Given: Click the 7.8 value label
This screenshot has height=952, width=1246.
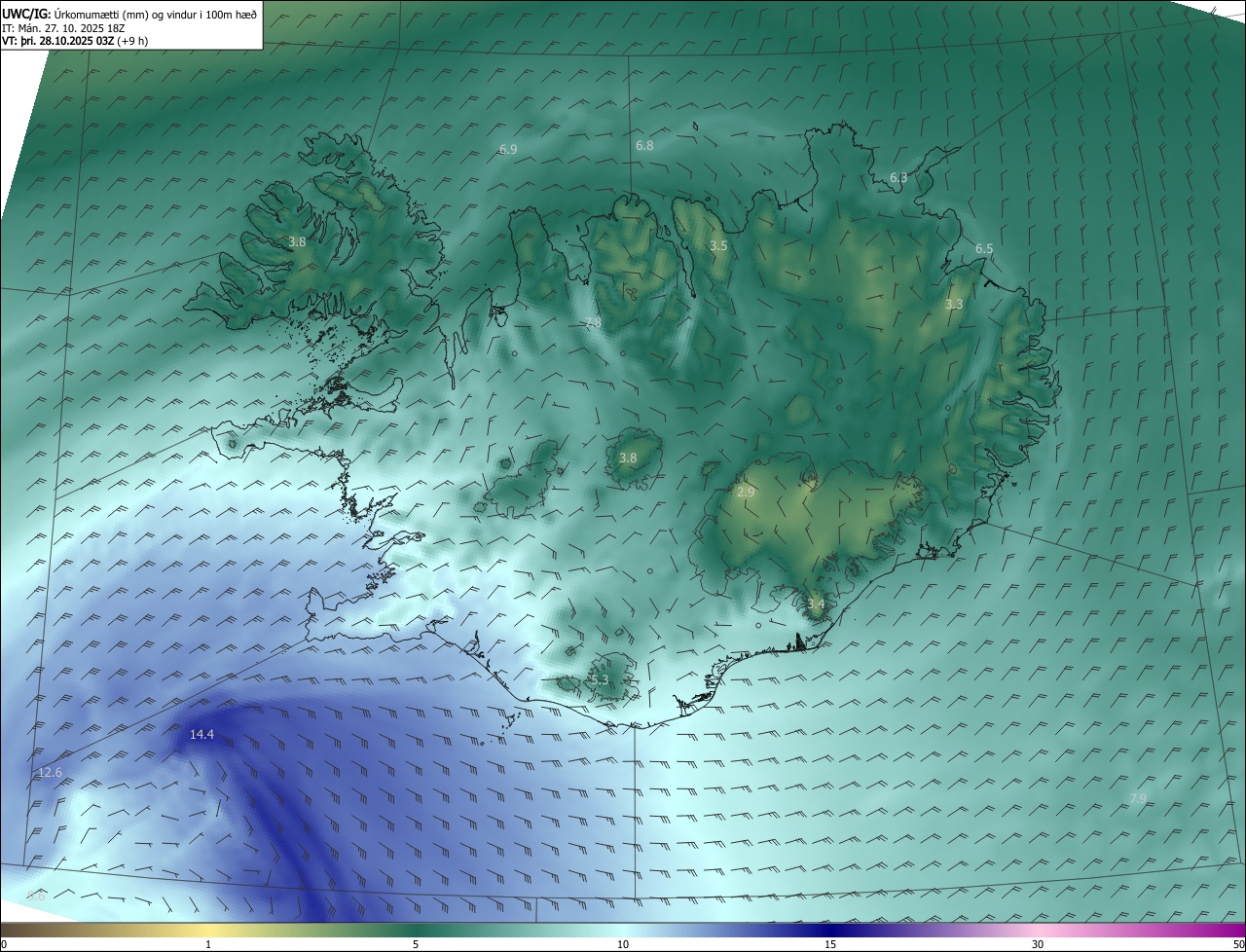Looking at the screenshot, I should coord(593,323).
